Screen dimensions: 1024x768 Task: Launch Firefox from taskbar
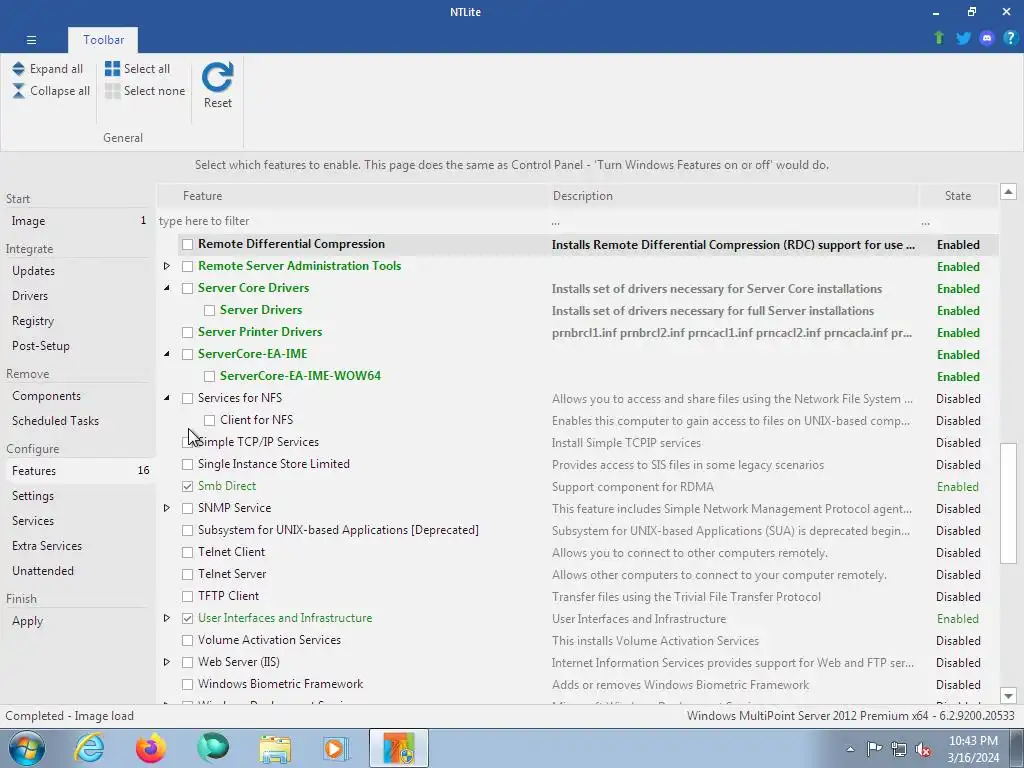(151, 748)
